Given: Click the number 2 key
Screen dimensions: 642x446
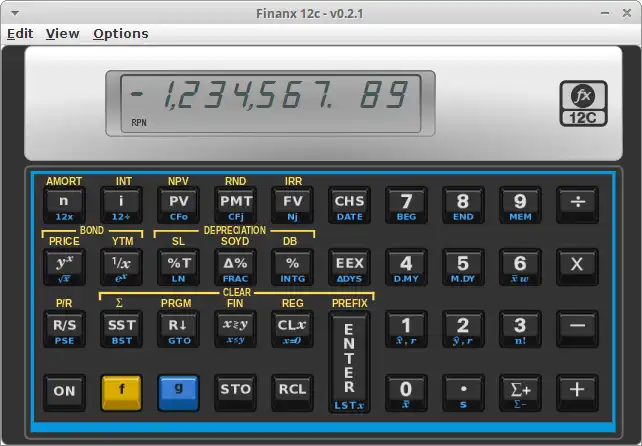Looking at the screenshot, I should 463,329.
